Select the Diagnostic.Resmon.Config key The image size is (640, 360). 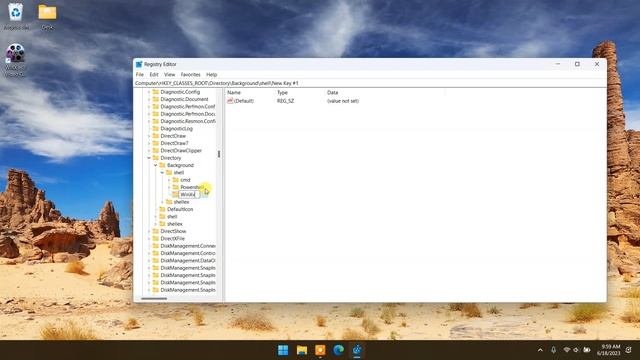(x=188, y=121)
